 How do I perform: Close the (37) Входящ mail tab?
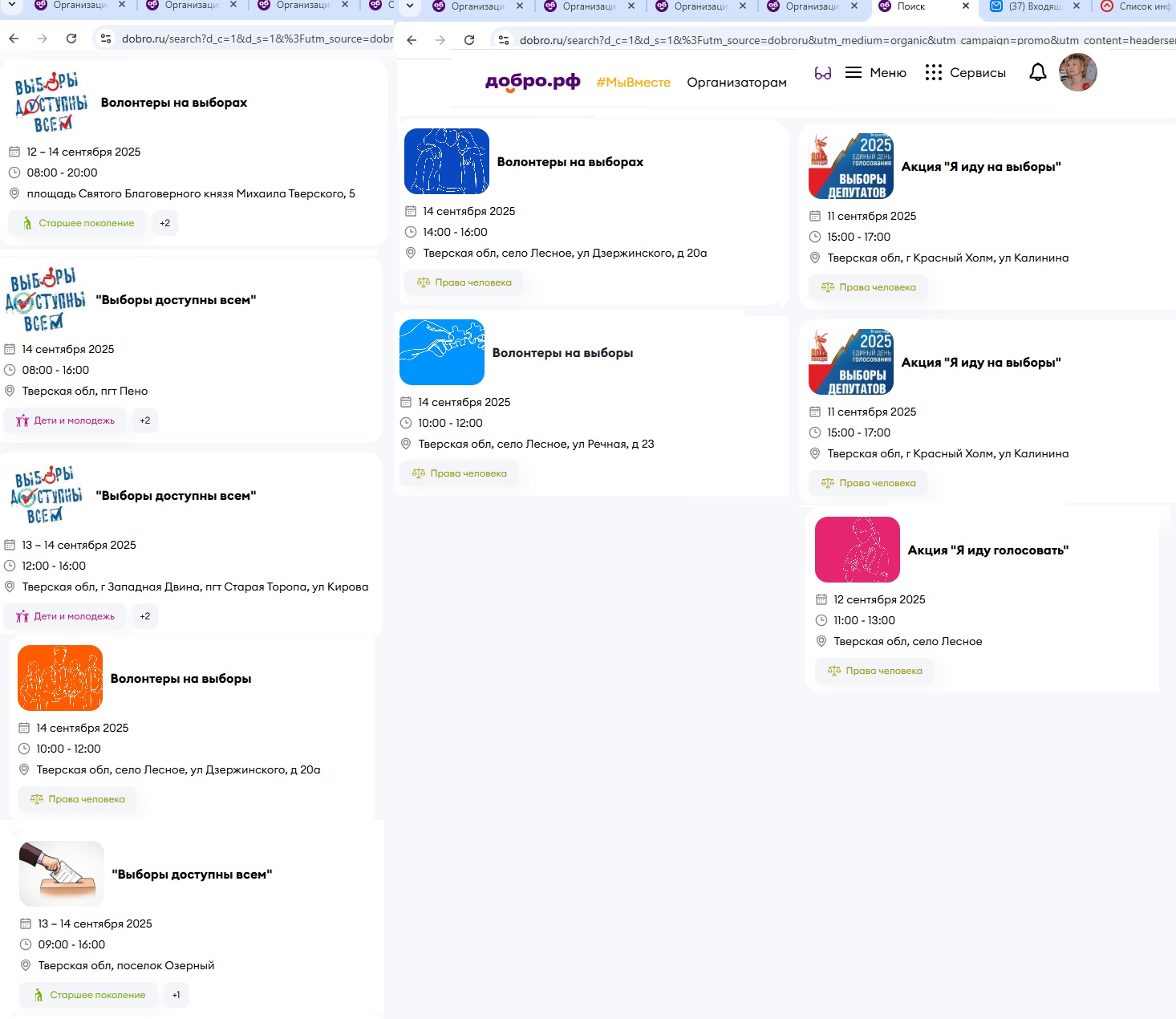1077,6
